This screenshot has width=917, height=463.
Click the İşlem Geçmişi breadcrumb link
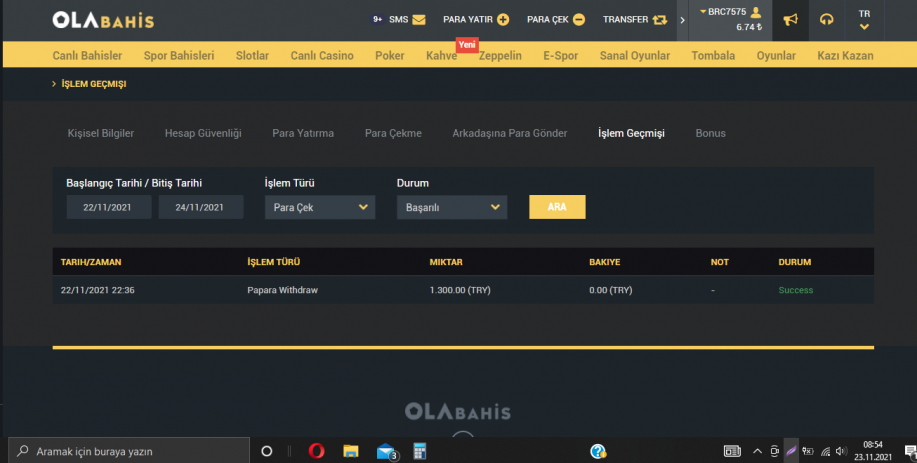[x=94, y=84]
